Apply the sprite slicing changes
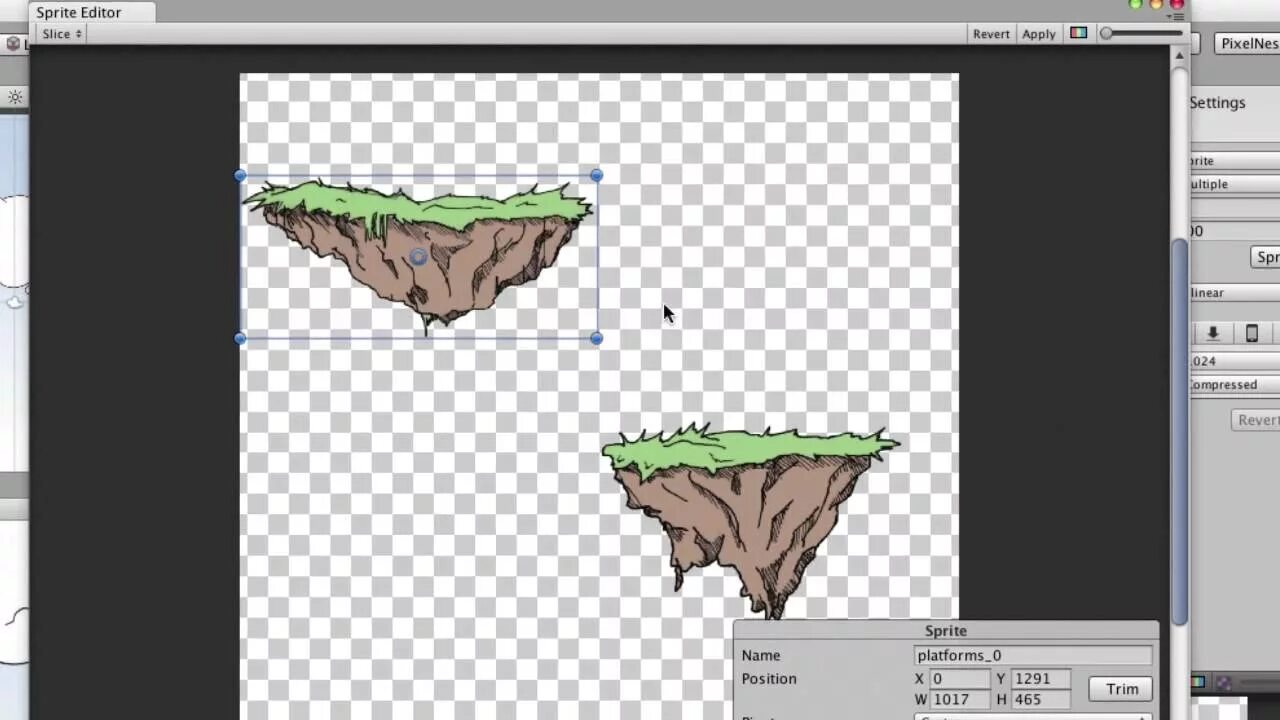The width and height of the screenshot is (1280, 720). point(1038,33)
